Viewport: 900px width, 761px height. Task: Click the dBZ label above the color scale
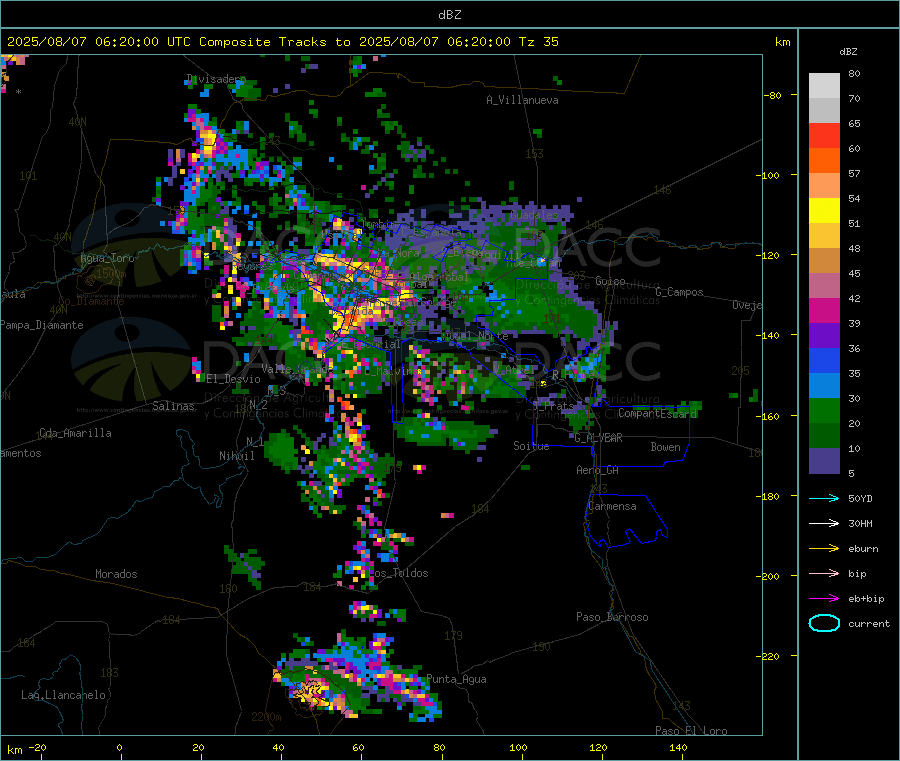click(848, 52)
